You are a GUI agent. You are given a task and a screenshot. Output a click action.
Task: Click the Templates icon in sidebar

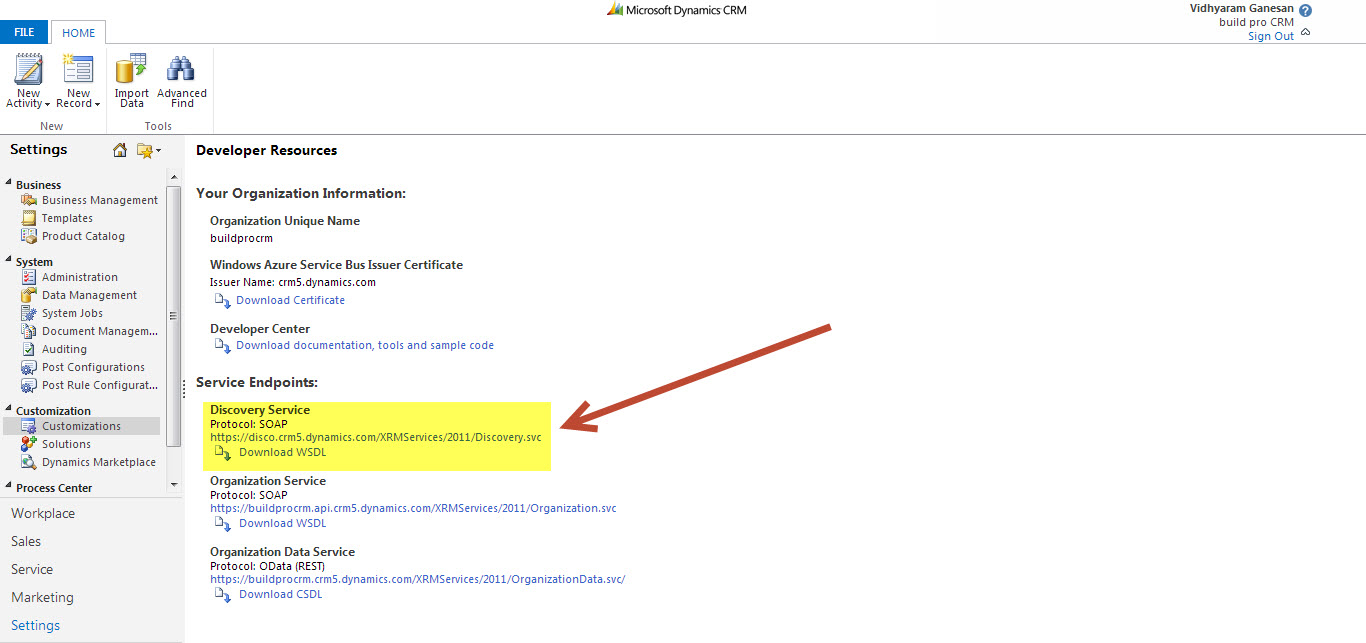click(29, 218)
